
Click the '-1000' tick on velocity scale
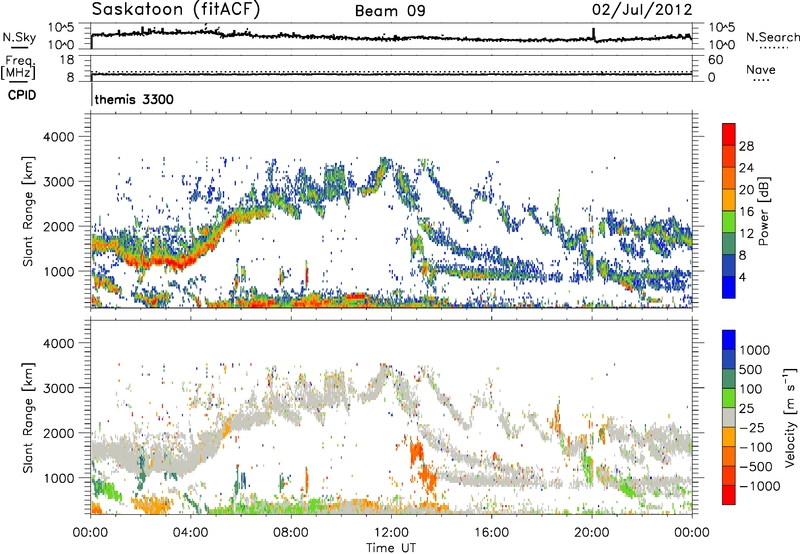point(760,486)
